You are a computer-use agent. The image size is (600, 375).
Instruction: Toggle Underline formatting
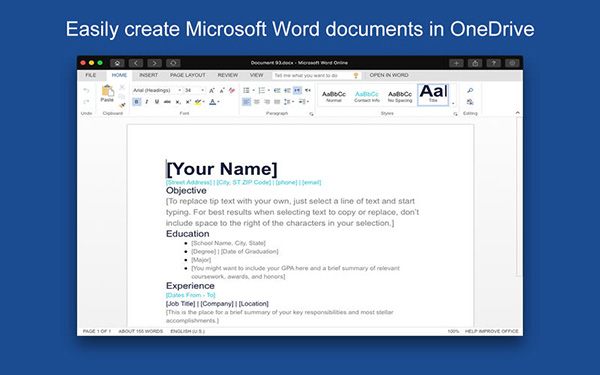click(x=157, y=102)
